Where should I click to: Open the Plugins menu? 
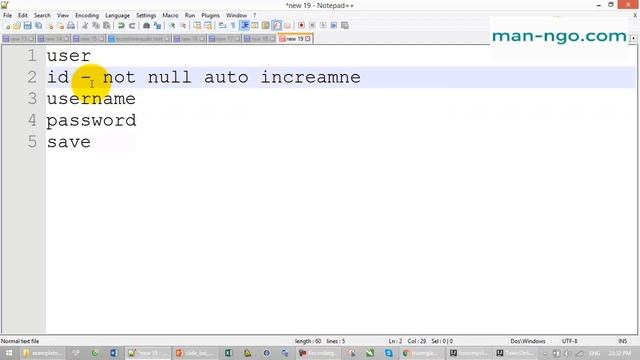pos(211,16)
